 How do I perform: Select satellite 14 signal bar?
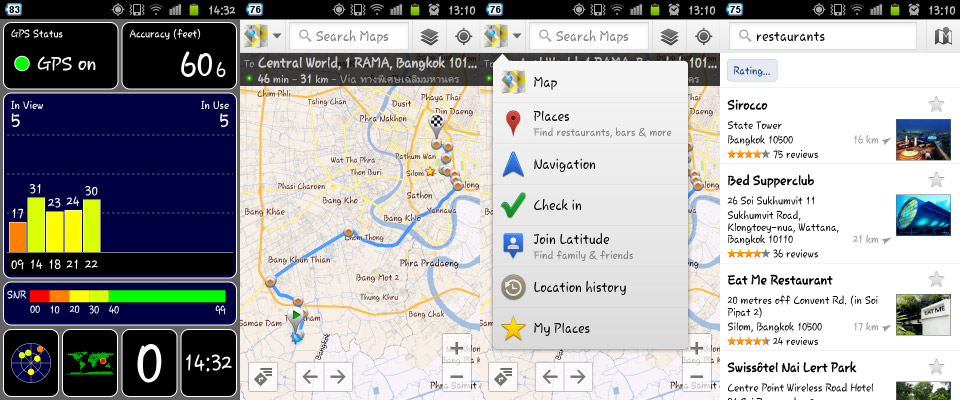pyautogui.click(x=36, y=225)
